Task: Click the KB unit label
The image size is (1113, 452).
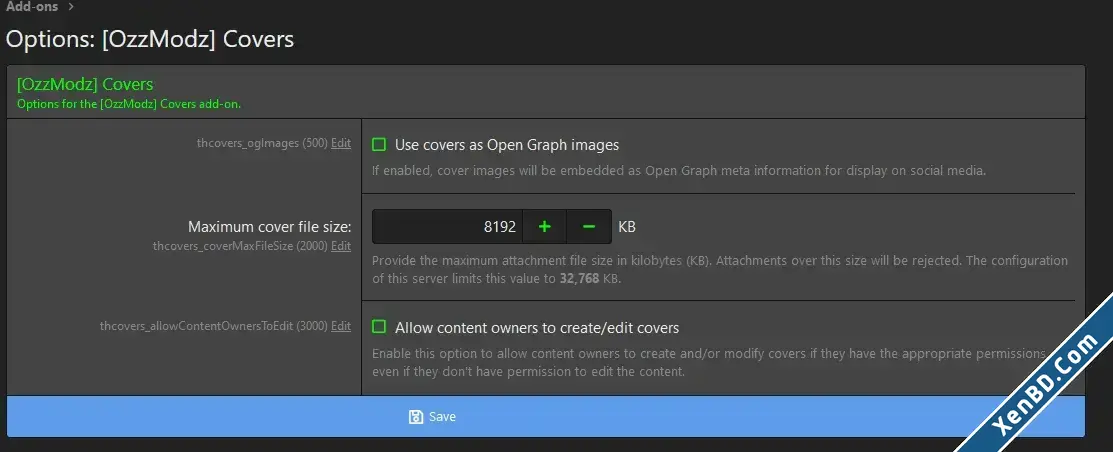Action: pyautogui.click(x=627, y=227)
